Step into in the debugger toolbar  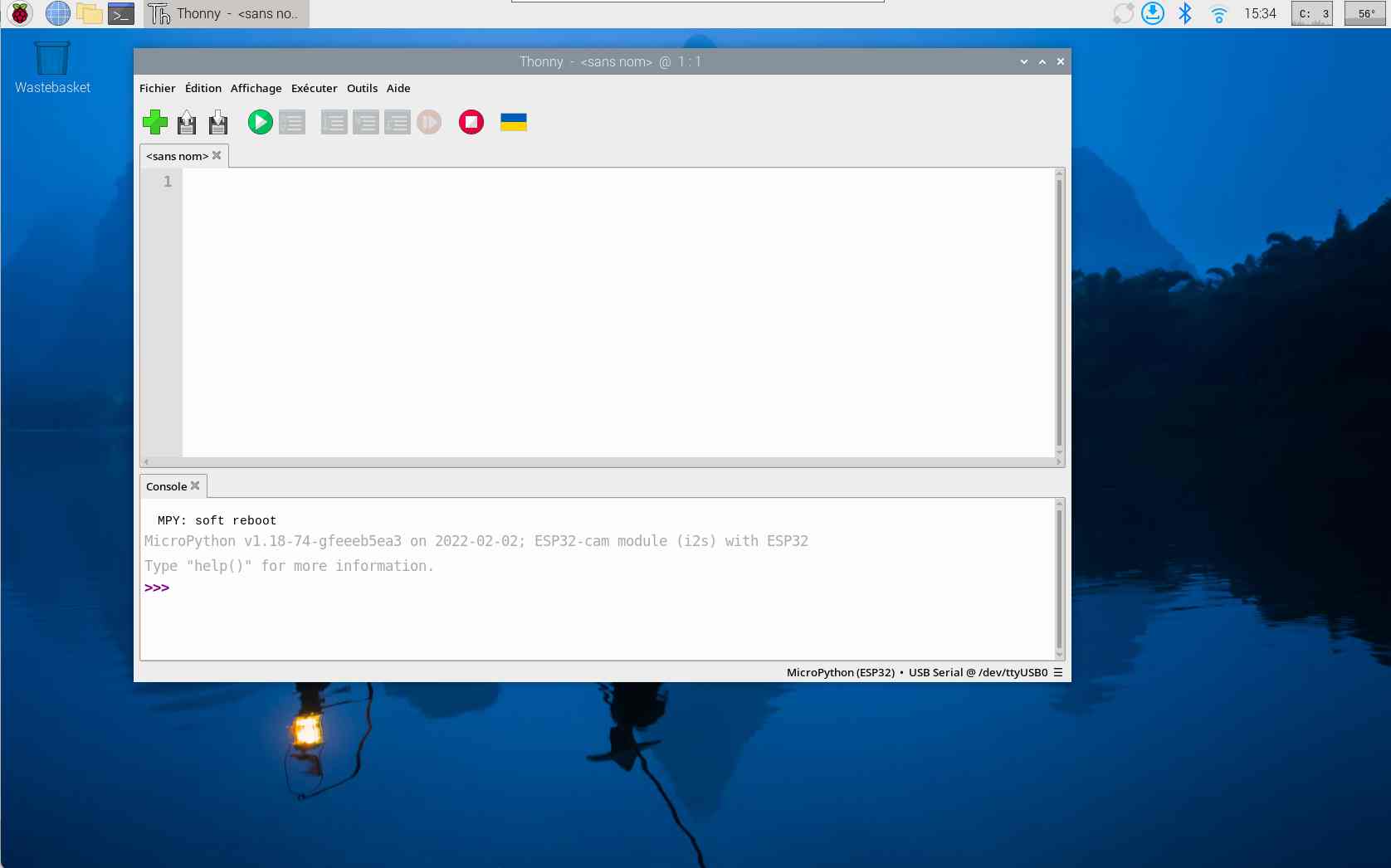[365, 122]
